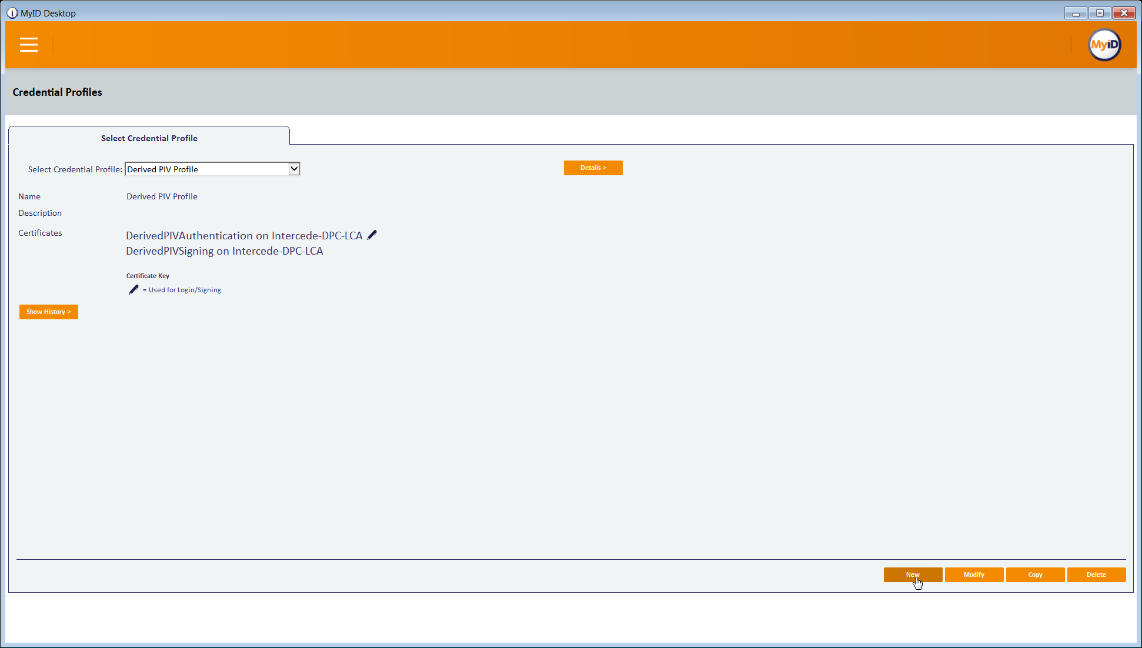The width and height of the screenshot is (1142, 648).
Task: Click the Name label
Action: coord(29,197)
